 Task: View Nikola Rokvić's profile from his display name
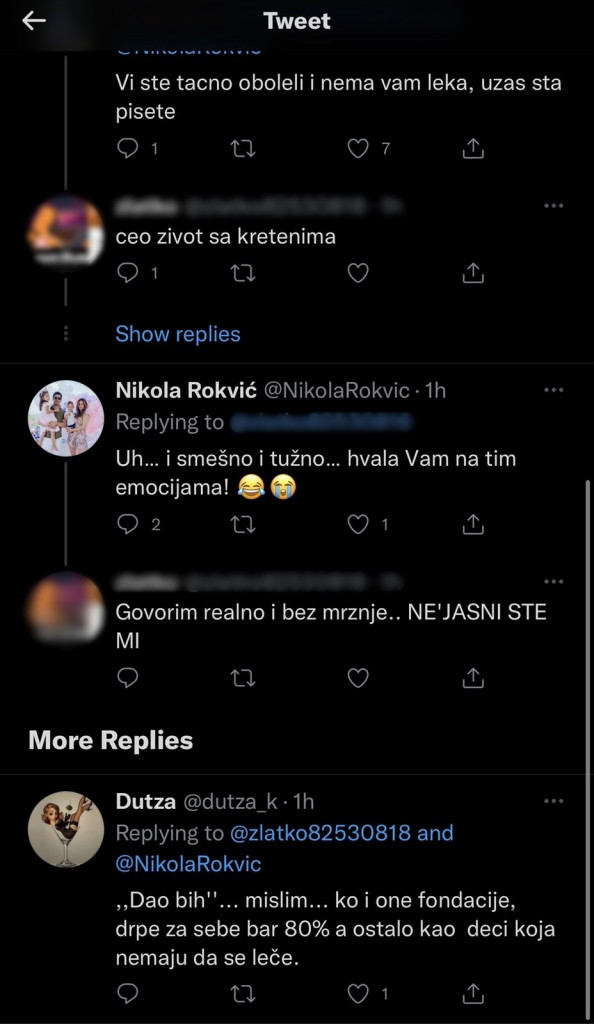(x=186, y=389)
